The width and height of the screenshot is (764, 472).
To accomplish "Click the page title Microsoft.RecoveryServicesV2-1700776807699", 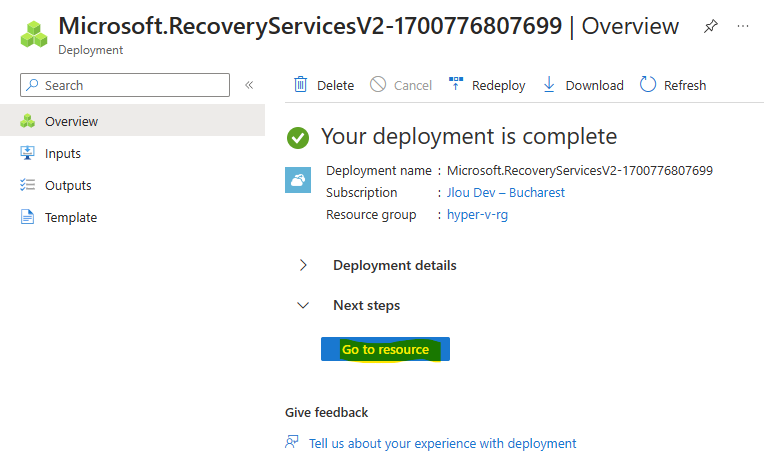I will tap(310, 26).
